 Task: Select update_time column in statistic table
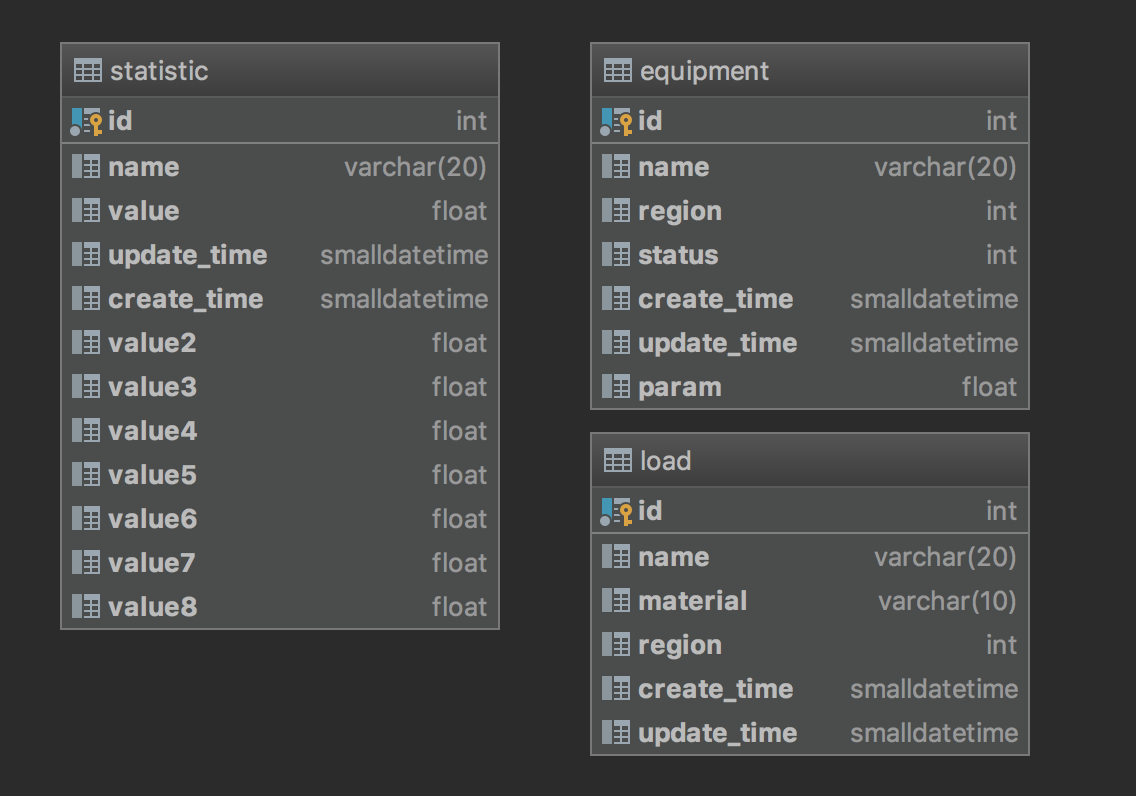pyautogui.click(x=188, y=255)
